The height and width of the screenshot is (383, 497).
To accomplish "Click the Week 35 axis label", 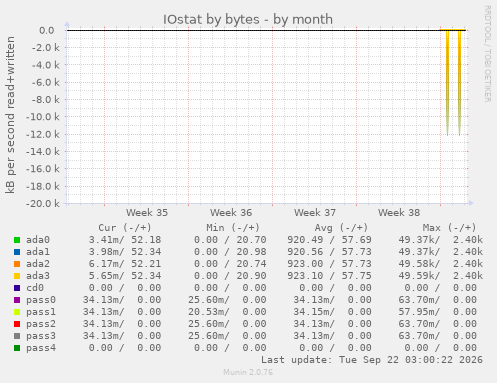I will coord(147,213).
